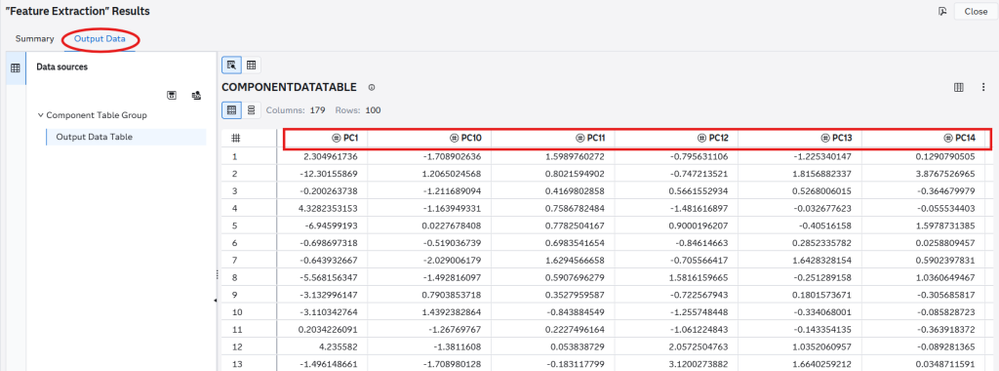Select the grid data view button
The image size is (999, 371).
[x=231, y=110]
